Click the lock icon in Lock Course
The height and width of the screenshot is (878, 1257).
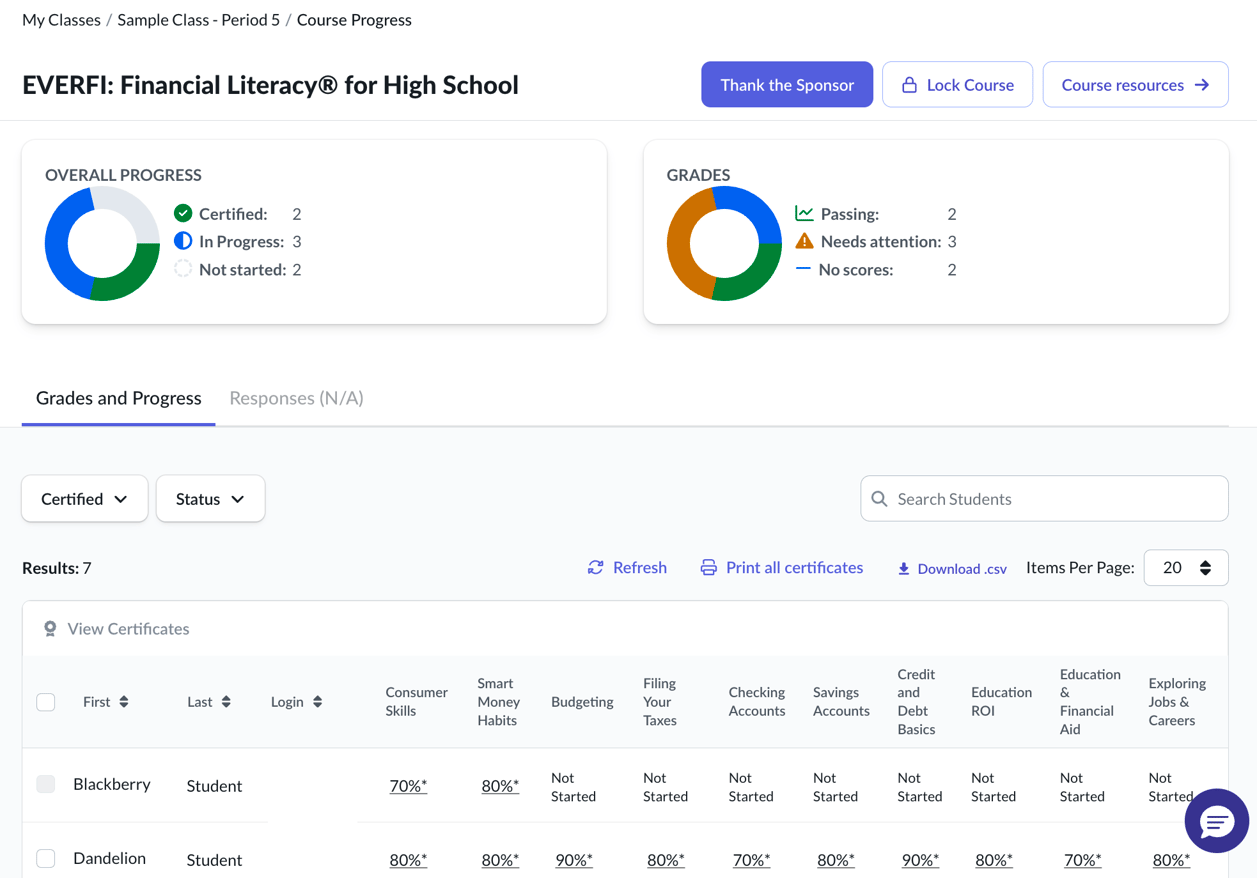pos(909,85)
